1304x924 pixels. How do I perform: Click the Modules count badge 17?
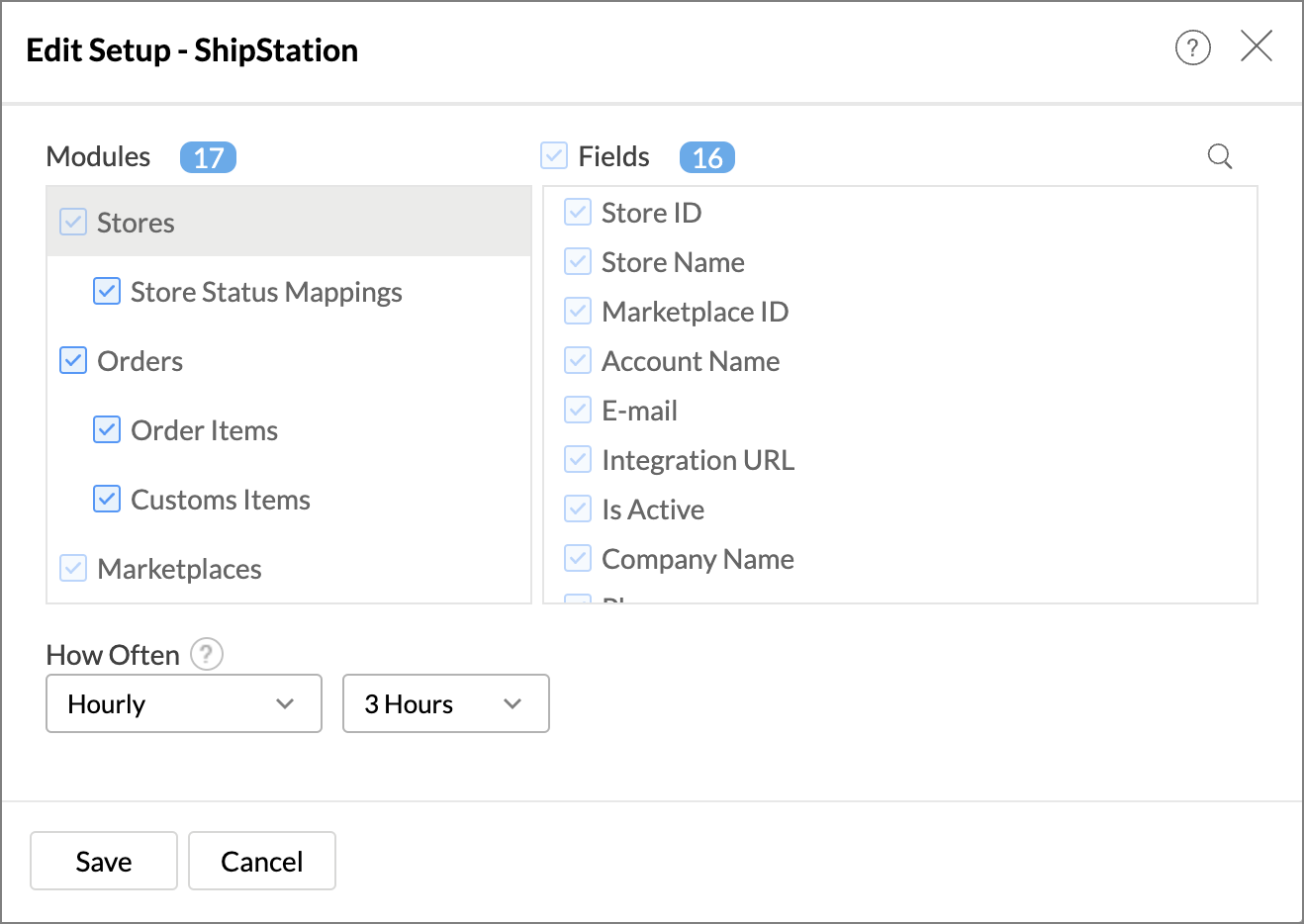click(x=208, y=157)
